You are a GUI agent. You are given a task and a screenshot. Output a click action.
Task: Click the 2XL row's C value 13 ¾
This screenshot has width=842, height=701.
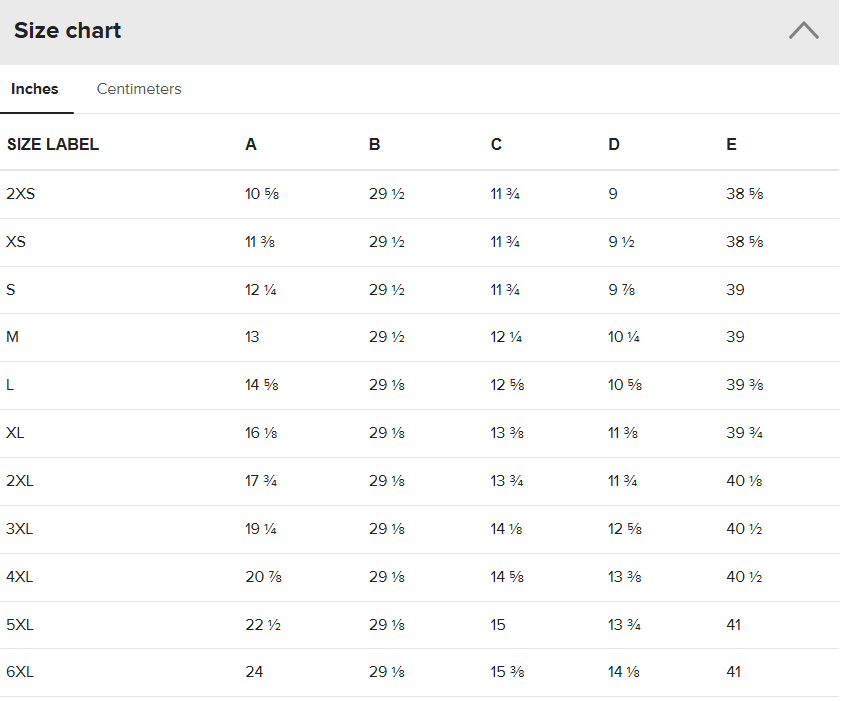507,481
